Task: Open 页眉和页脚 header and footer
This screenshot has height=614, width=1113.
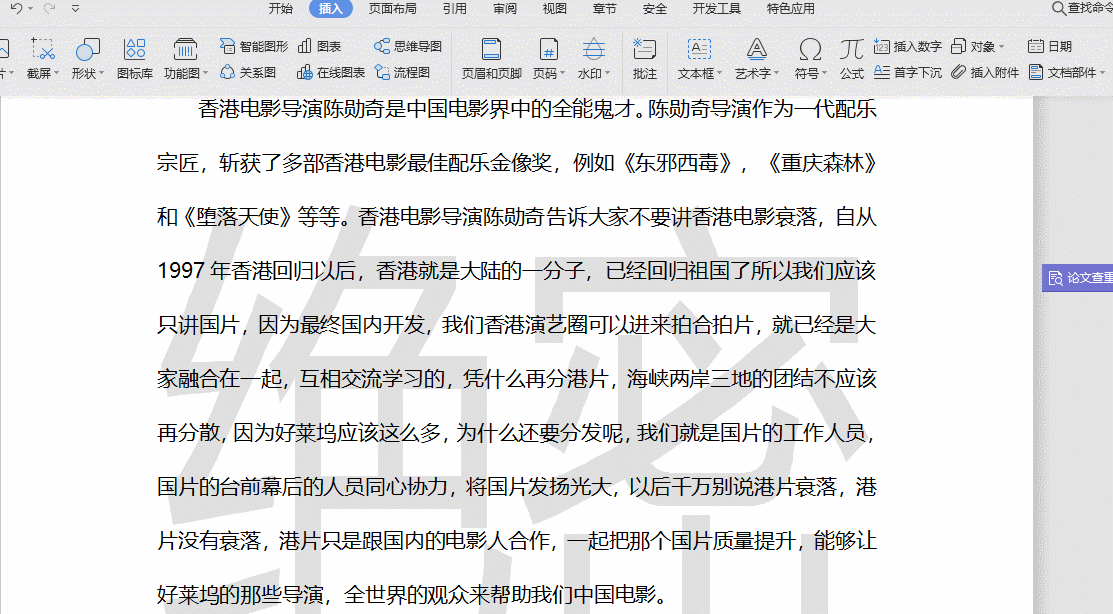Action: (491, 58)
